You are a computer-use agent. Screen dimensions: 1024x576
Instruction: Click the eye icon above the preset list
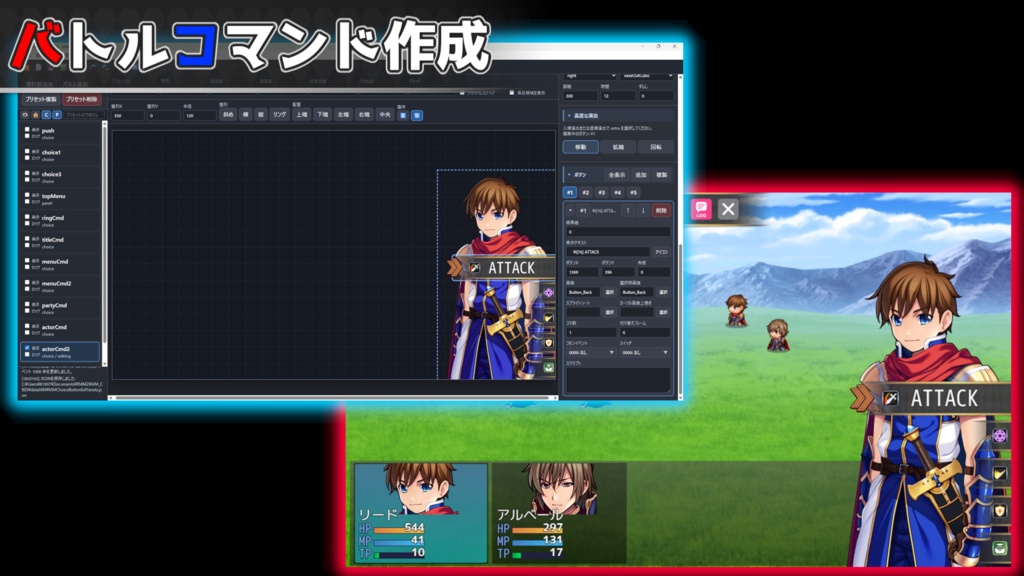point(25,115)
